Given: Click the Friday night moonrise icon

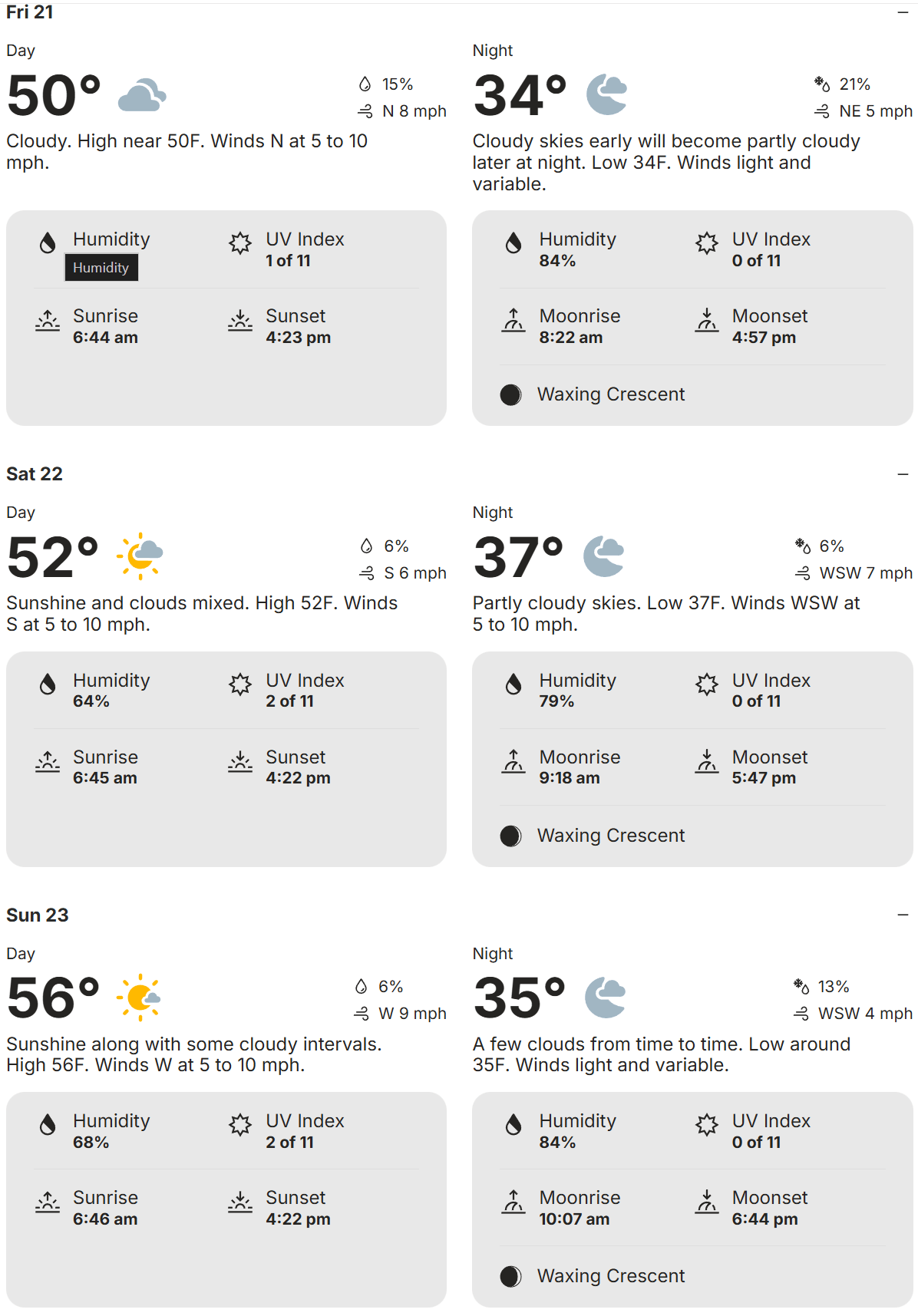Looking at the screenshot, I should click(513, 320).
